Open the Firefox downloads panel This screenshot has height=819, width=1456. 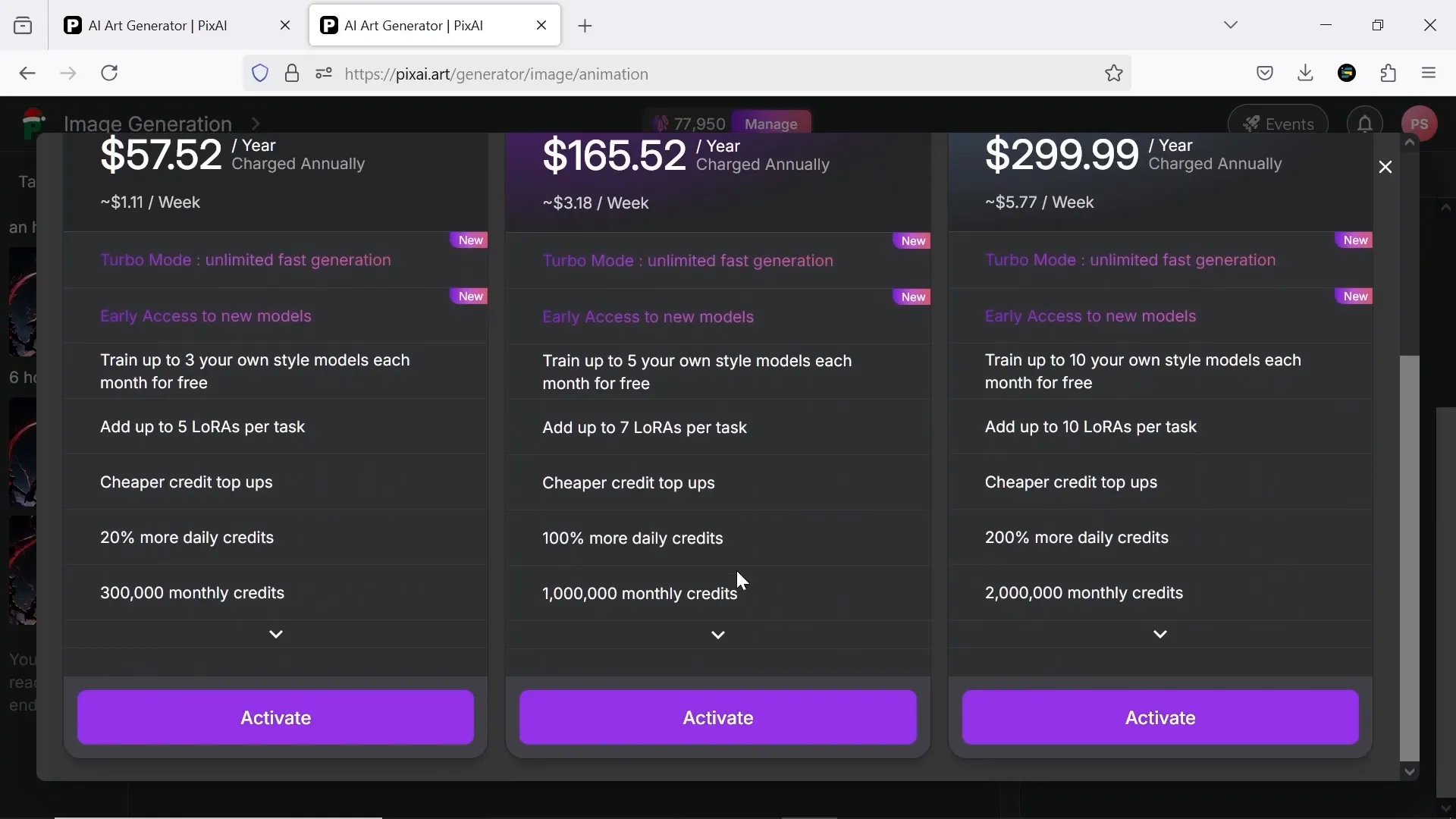pos(1305,74)
